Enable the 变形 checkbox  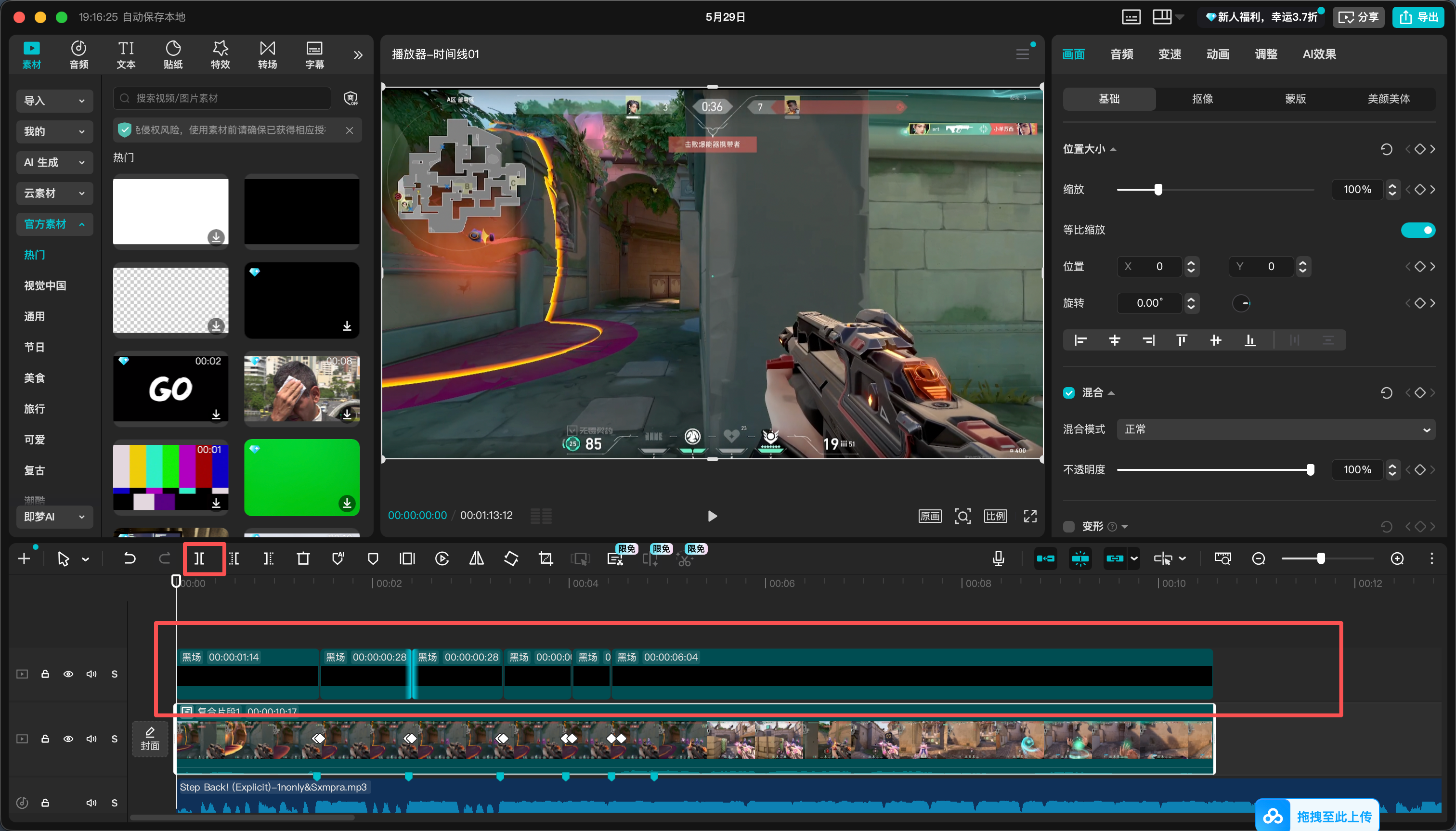(x=1069, y=526)
